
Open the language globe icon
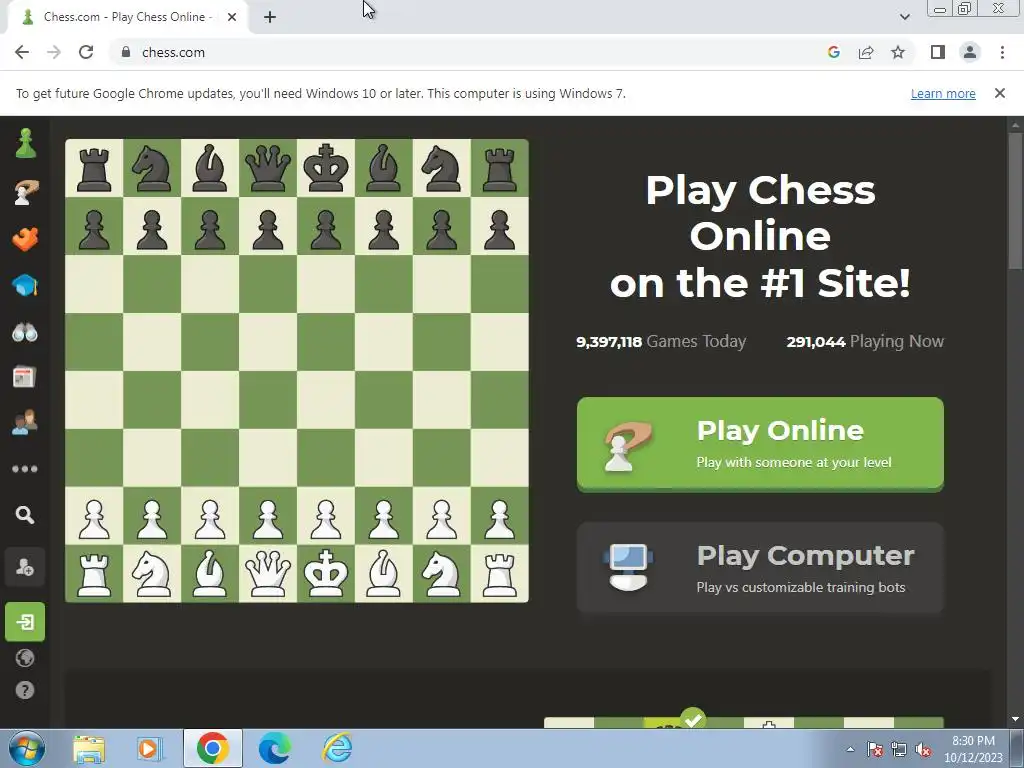click(x=25, y=658)
